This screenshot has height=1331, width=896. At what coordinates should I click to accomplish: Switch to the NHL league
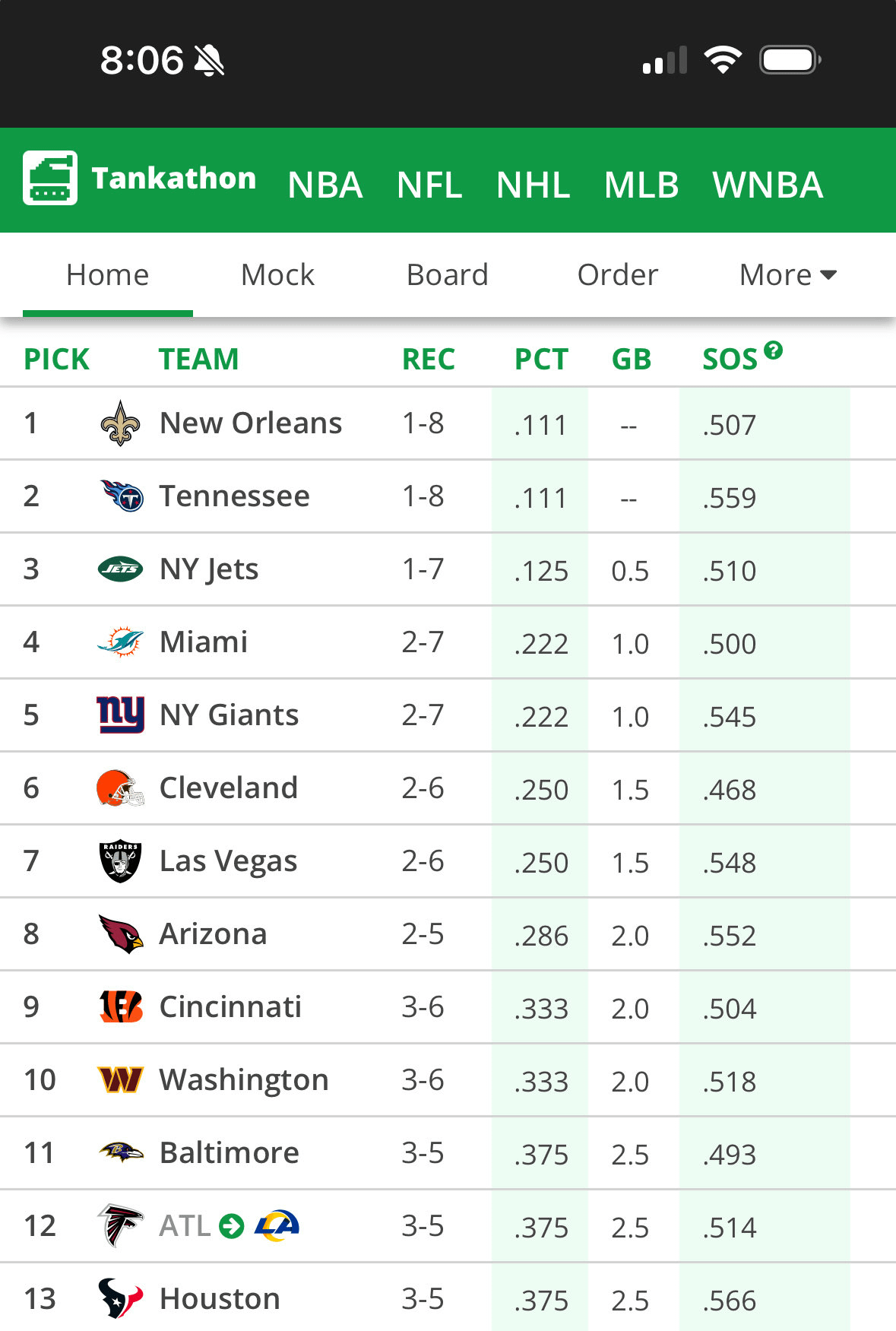(x=533, y=185)
